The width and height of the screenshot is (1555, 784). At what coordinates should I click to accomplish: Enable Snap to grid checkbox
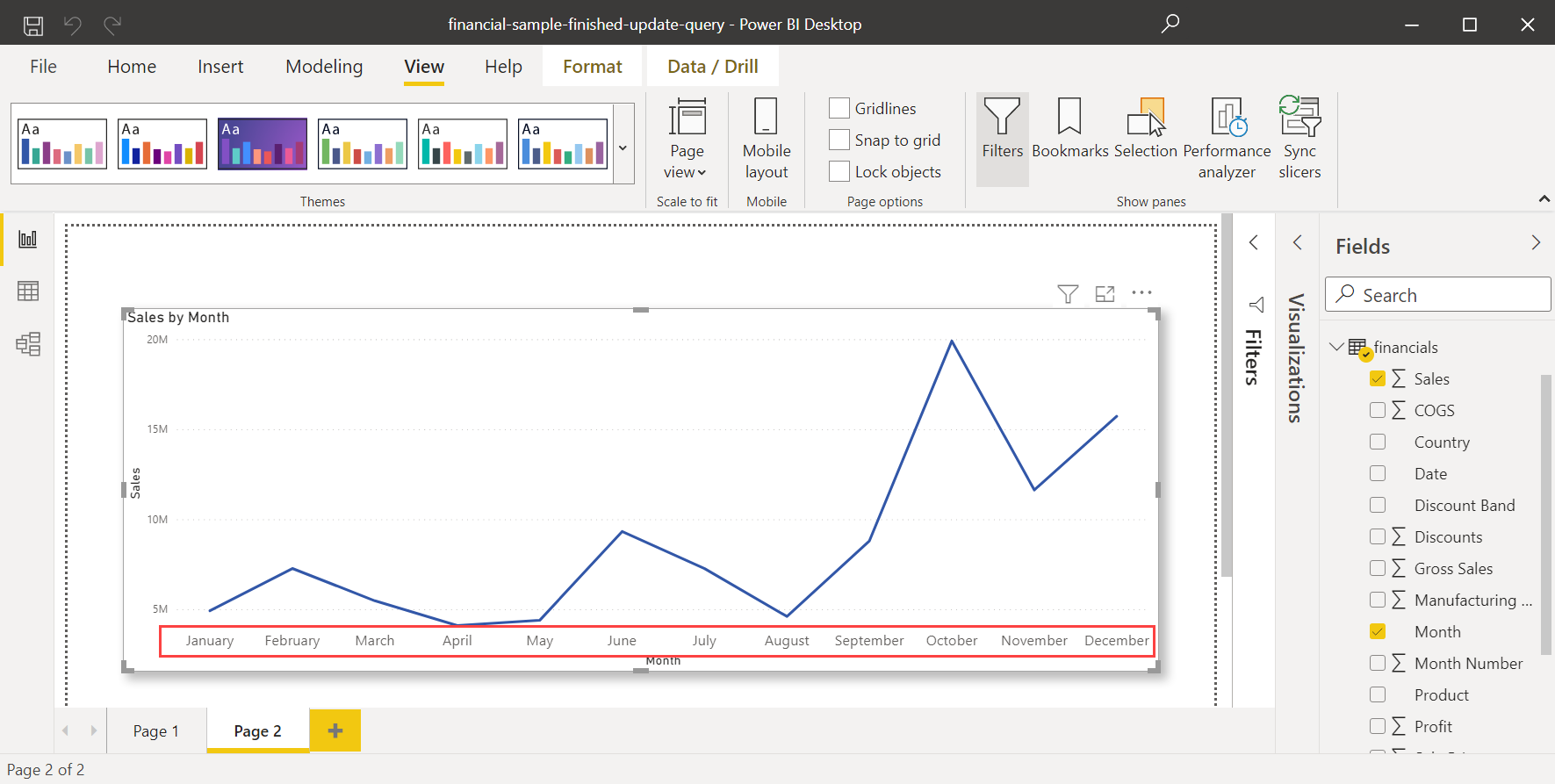(839, 140)
